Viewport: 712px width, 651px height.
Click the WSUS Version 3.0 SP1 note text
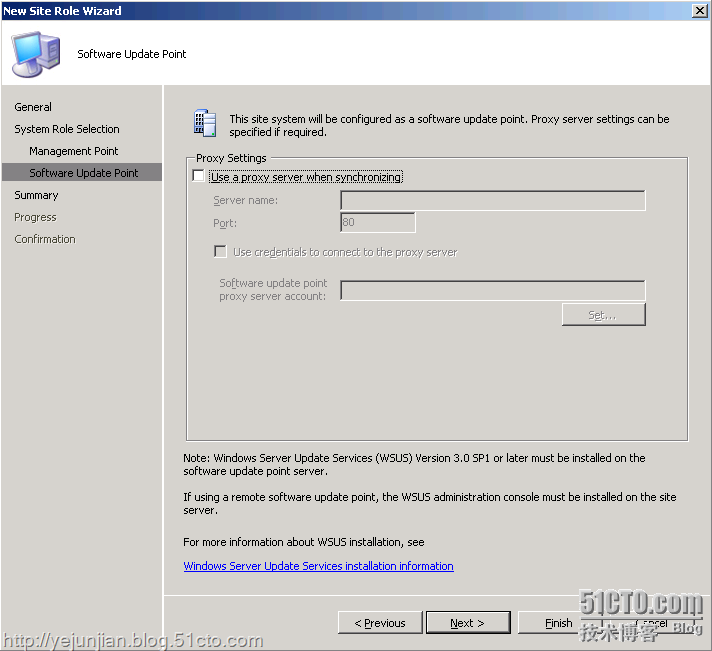pyautogui.click(x=414, y=464)
